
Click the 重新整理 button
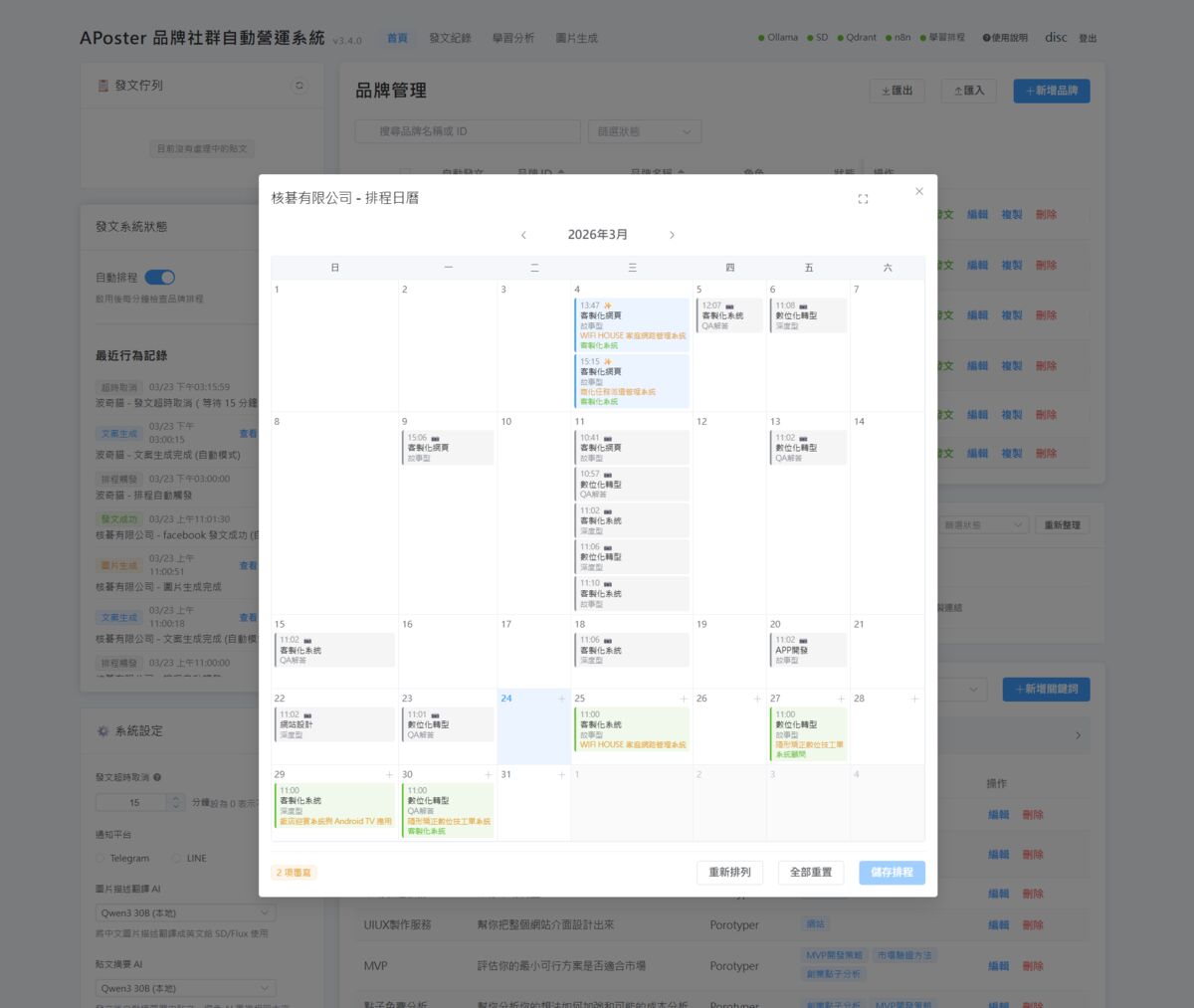pyautogui.click(x=1063, y=524)
